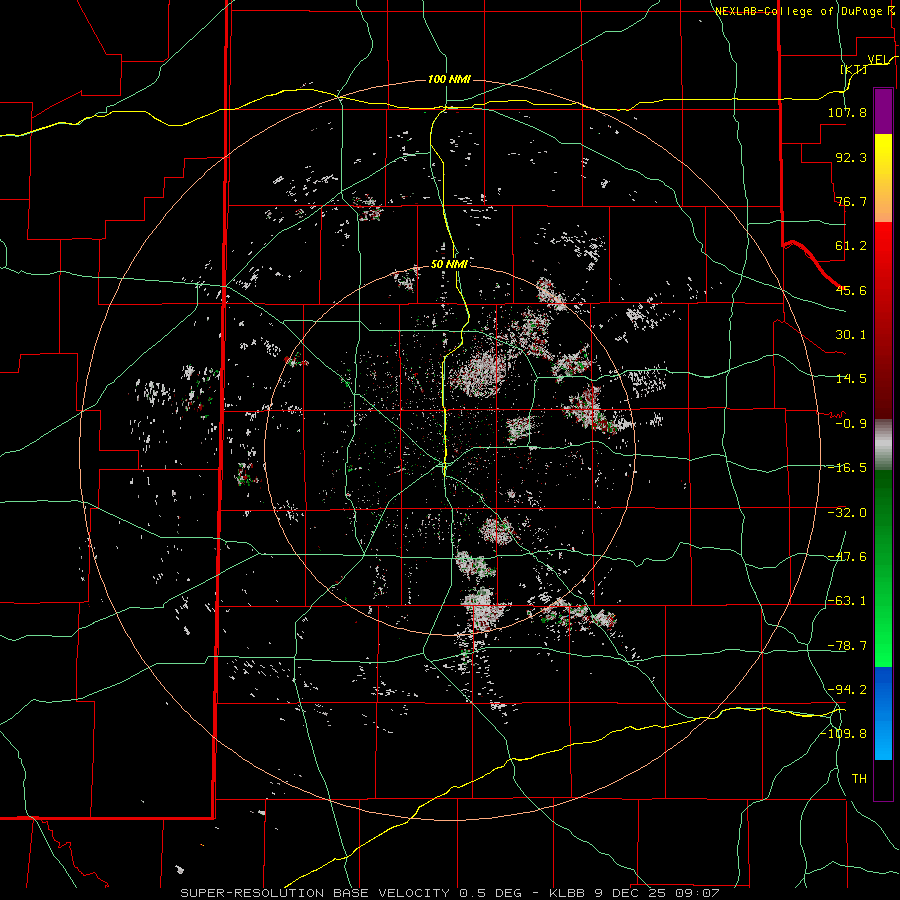Select the 92.3 value on velocity scale
Viewport: 900px width, 900px height.
tap(851, 157)
